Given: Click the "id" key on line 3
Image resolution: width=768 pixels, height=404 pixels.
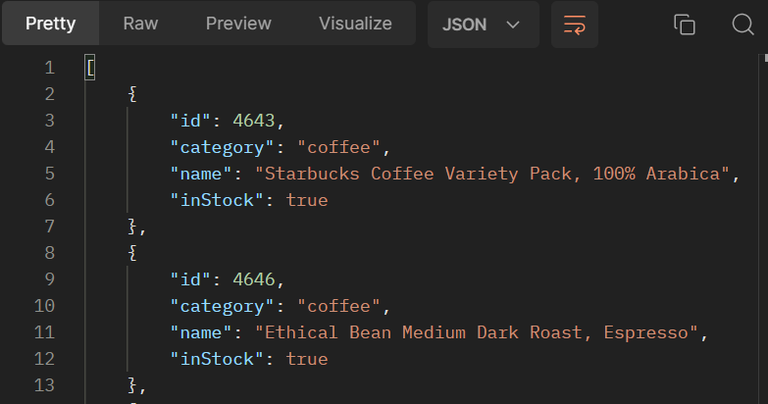Looking at the screenshot, I should 191,120.
